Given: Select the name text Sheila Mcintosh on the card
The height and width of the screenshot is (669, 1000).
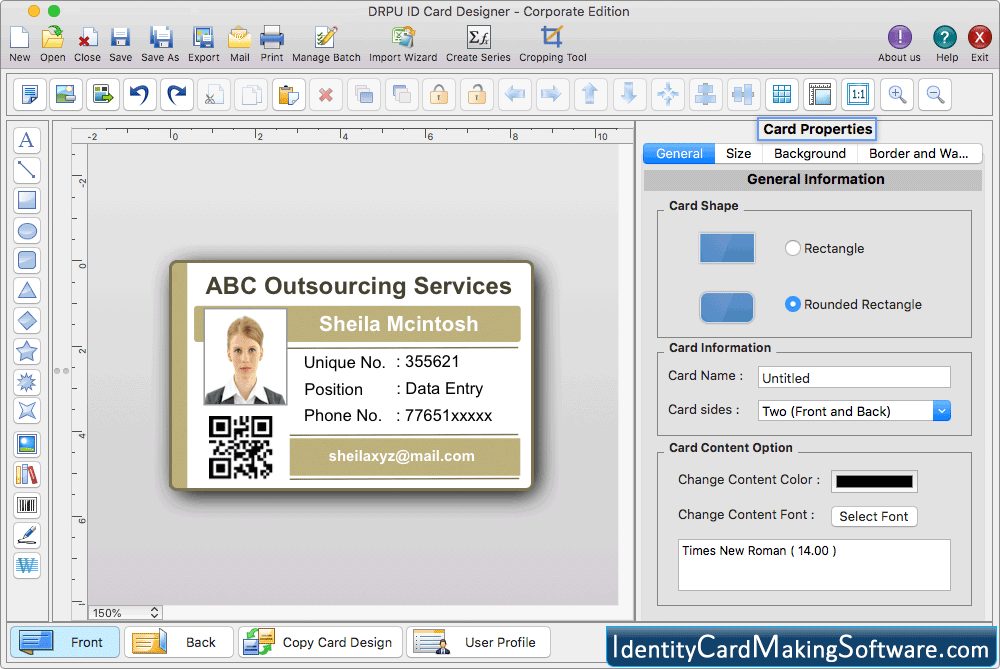Looking at the screenshot, I should pos(399,324).
